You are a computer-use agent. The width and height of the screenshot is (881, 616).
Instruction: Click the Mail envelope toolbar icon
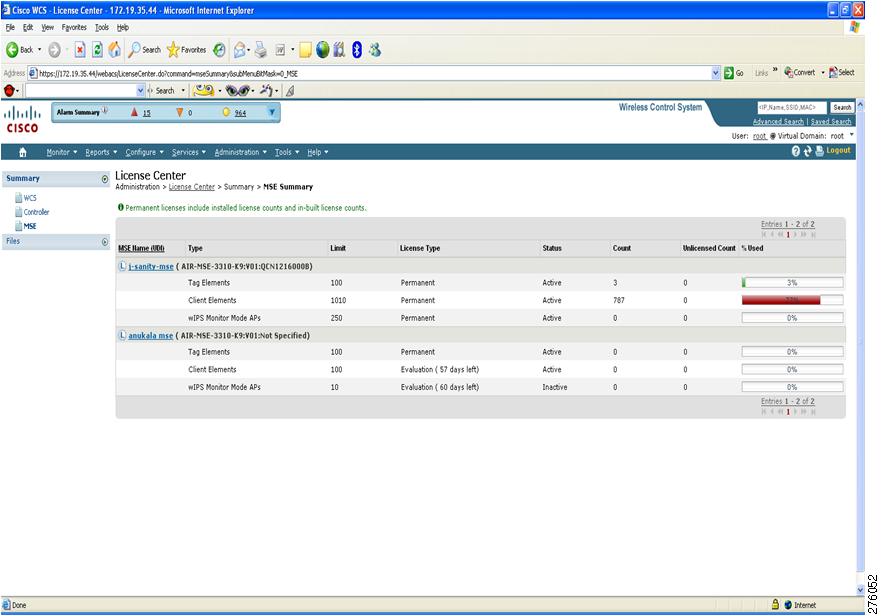[240, 50]
